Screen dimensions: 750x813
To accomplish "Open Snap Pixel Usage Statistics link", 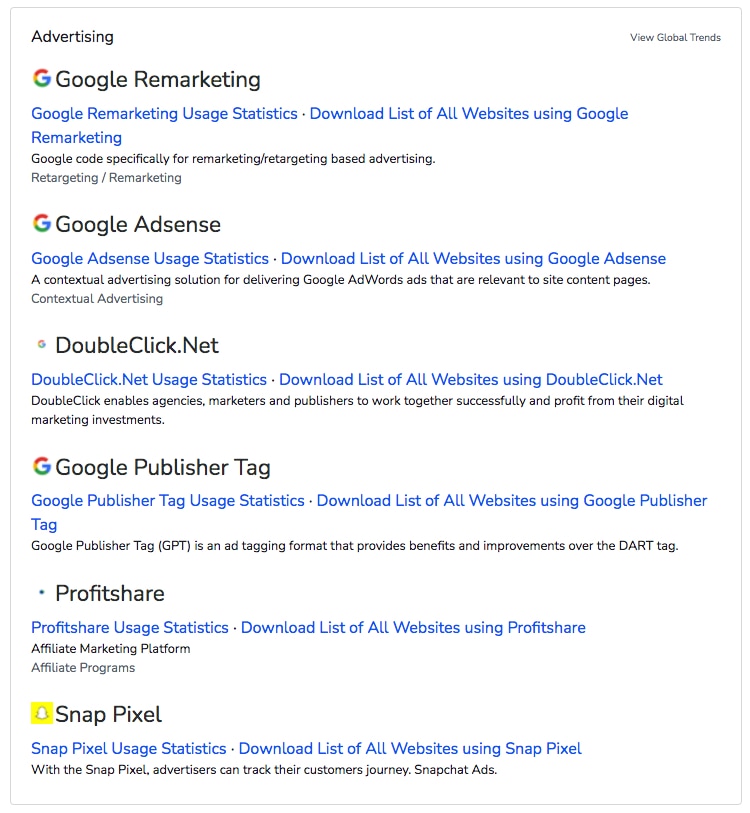I will 129,749.
